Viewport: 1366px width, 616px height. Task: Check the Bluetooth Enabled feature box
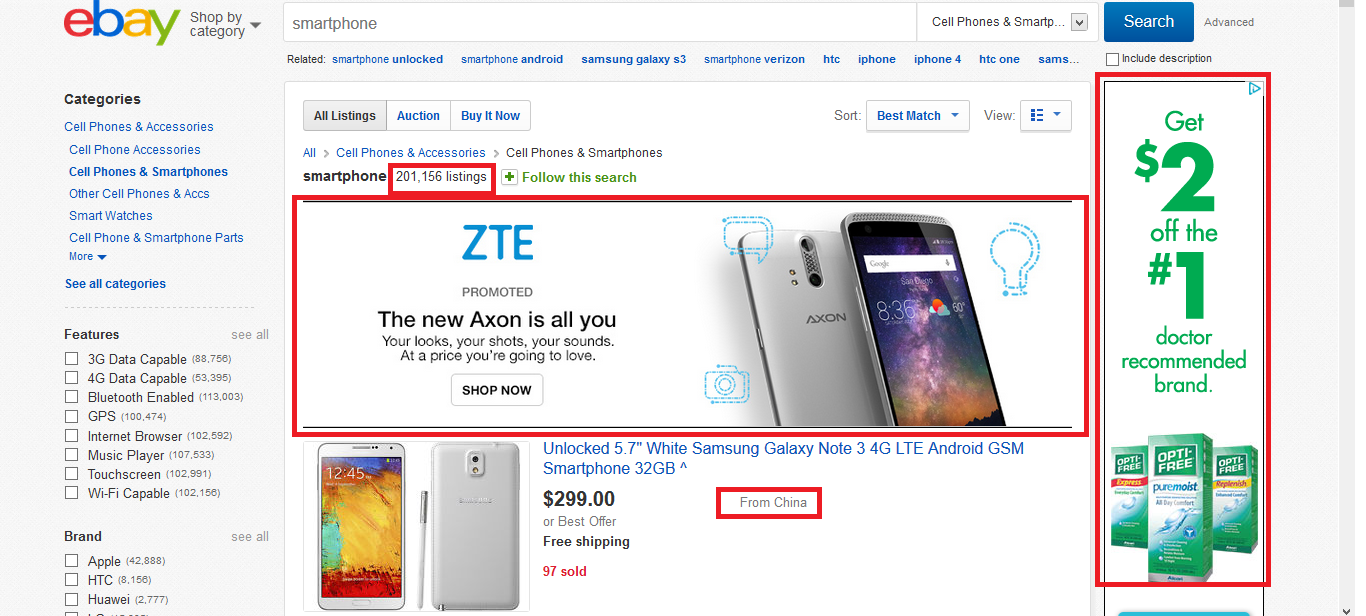pos(71,397)
